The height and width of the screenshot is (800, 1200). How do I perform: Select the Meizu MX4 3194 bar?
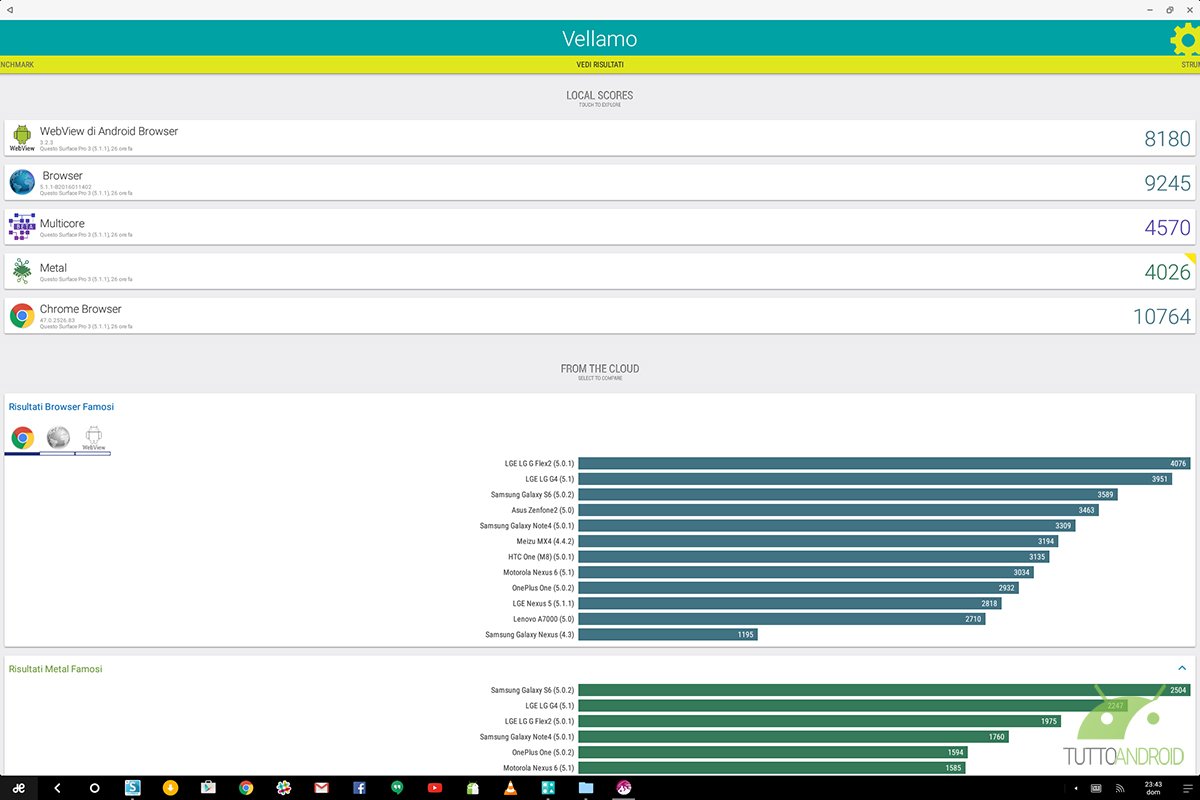pyautogui.click(x=818, y=541)
